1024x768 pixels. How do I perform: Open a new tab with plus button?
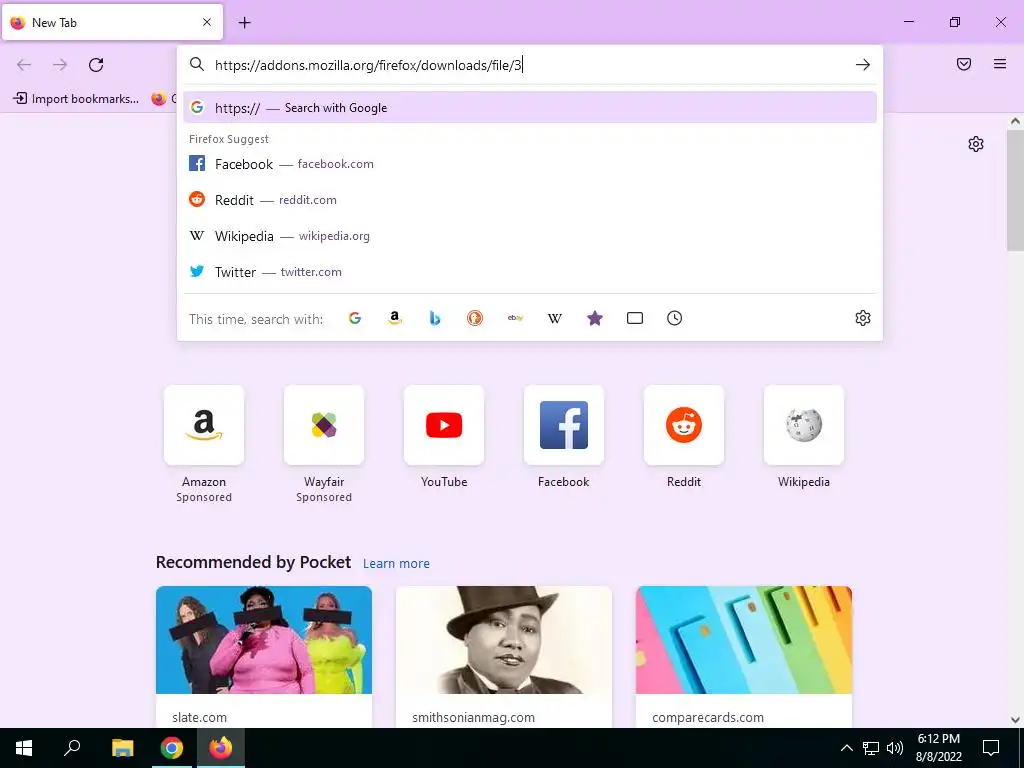tap(244, 22)
